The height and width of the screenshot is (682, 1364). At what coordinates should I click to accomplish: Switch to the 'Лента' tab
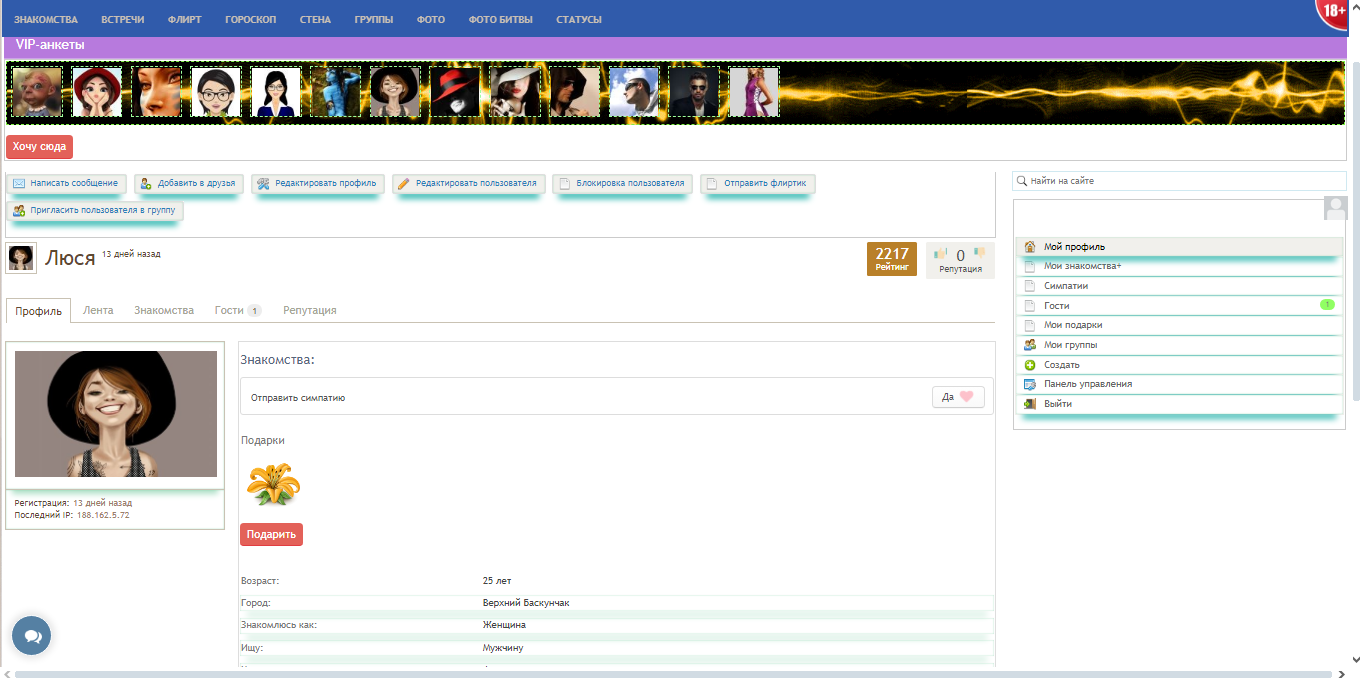pos(98,311)
